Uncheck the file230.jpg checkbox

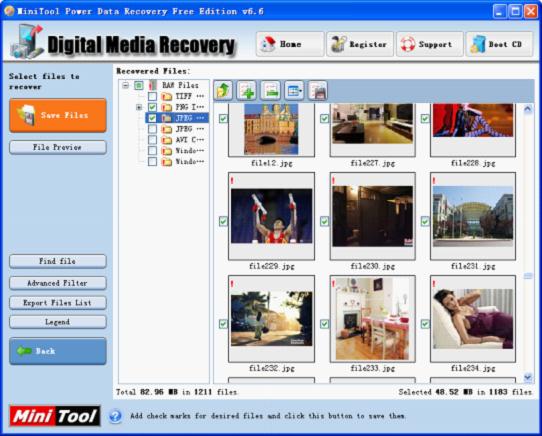click(324, 221)
